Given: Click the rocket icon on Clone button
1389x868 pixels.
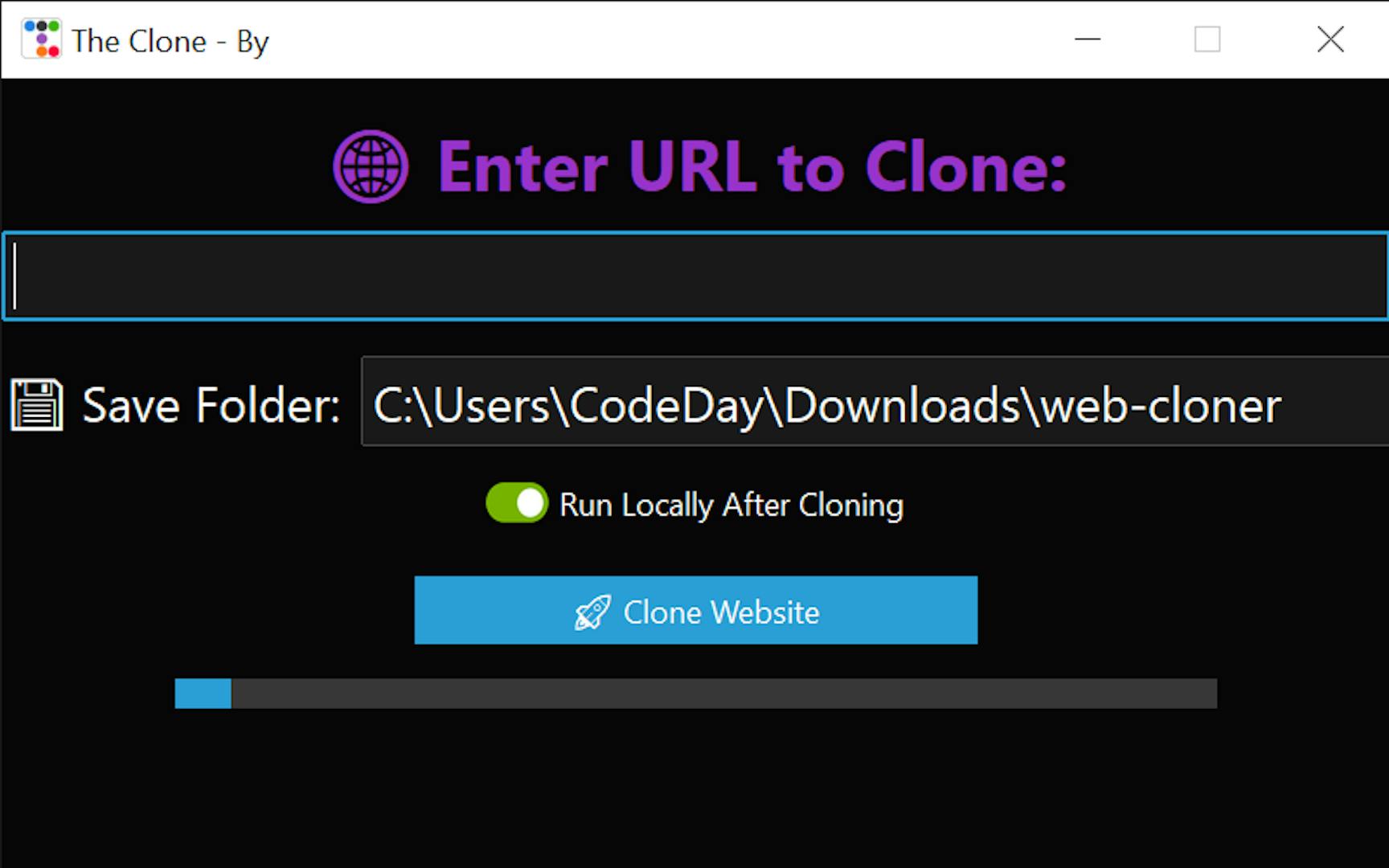Looking at the screenshot, I should coord(592,612).
